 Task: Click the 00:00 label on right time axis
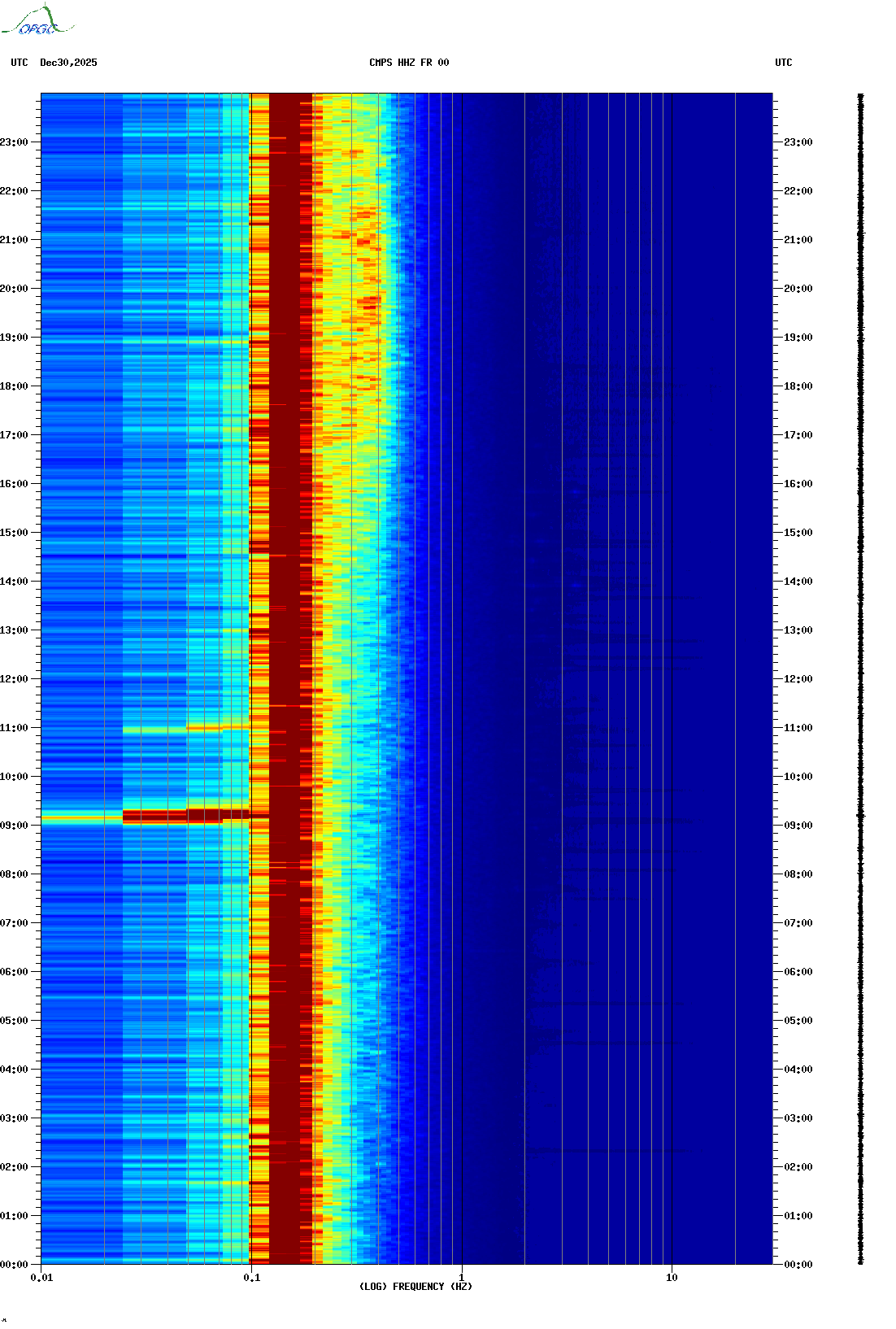click(x=798, y=1265)
